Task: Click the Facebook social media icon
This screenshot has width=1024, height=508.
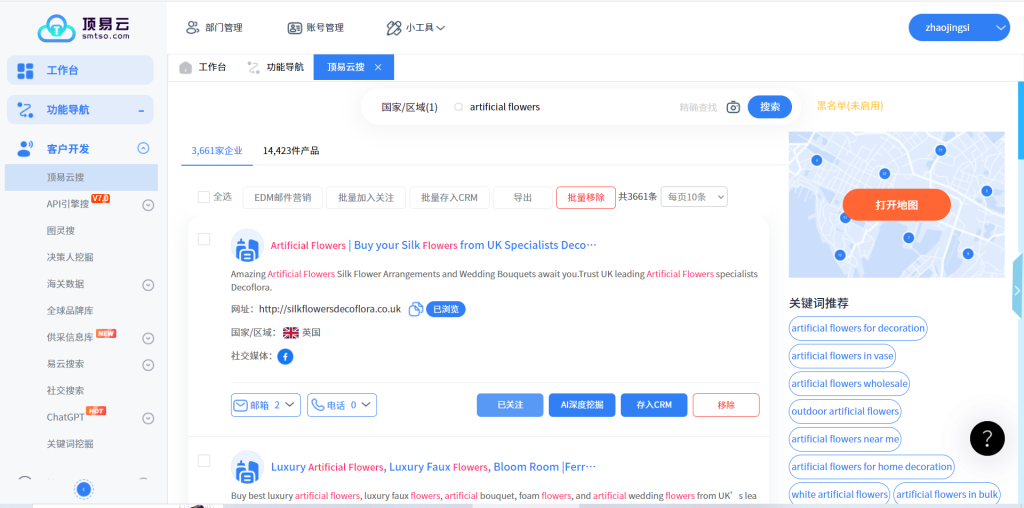Action: point(285,356)
